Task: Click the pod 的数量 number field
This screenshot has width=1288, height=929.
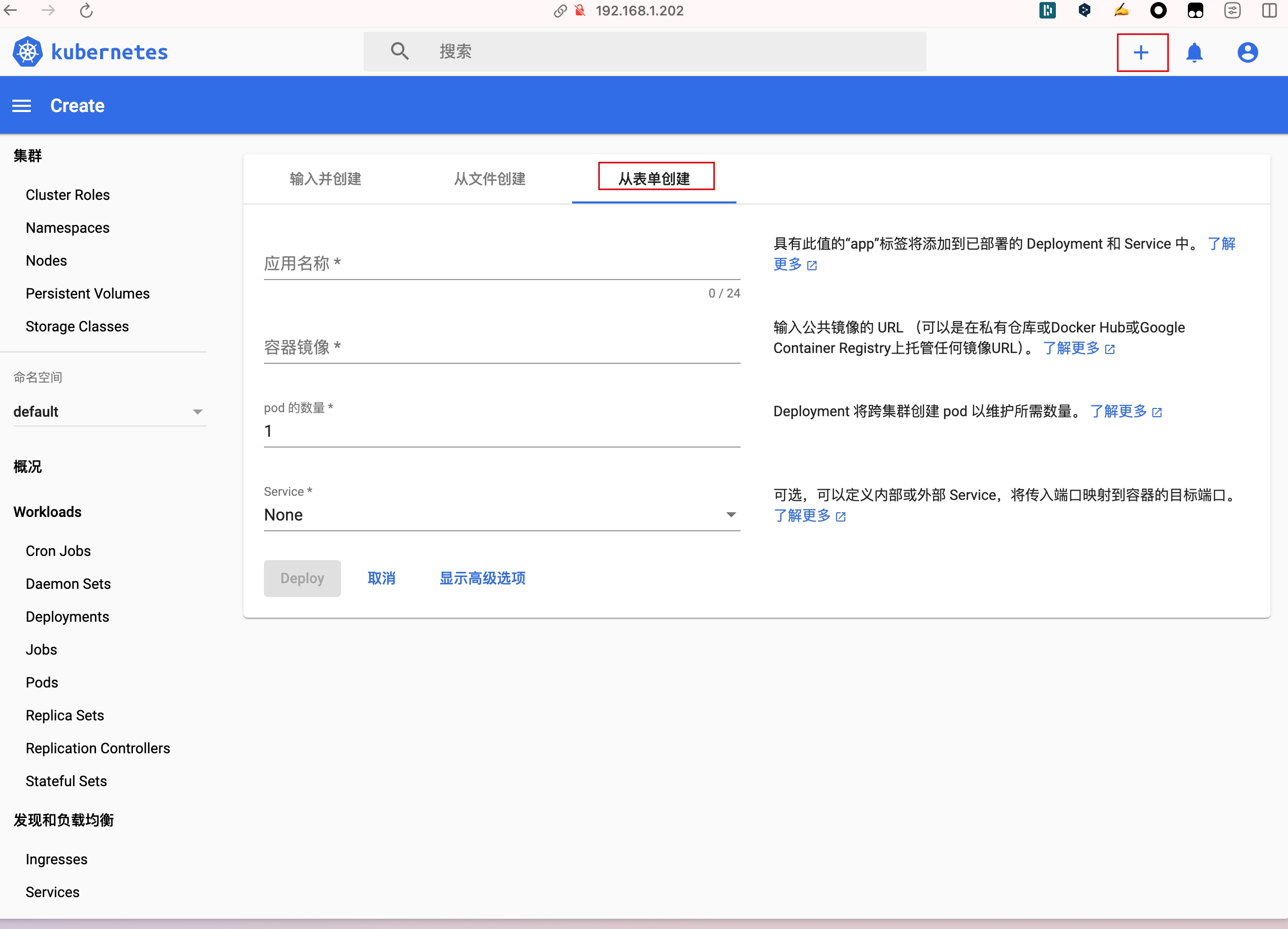Action: coord(501,431)
